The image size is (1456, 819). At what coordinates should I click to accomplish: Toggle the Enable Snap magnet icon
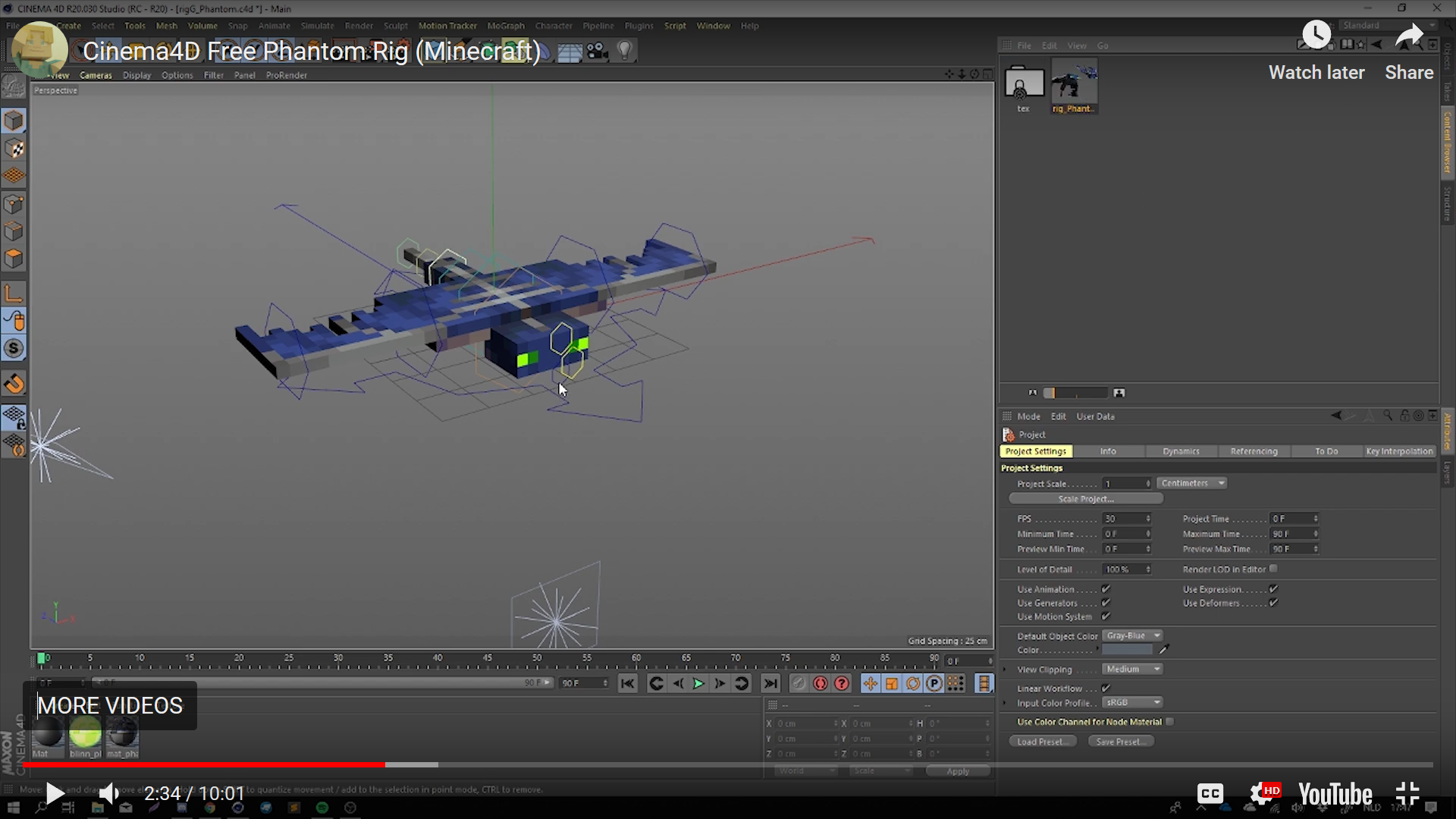[x=14, y=384]
